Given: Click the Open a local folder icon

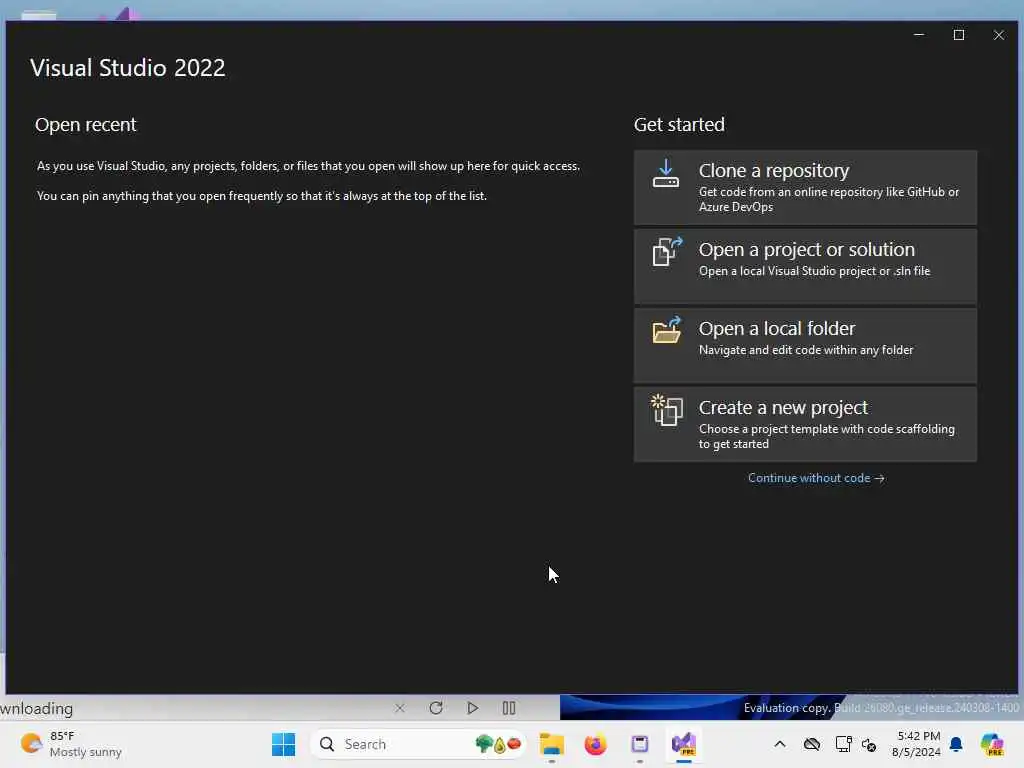Looking at the screenshot, I should pyautogui.click(x=667, y=330).
